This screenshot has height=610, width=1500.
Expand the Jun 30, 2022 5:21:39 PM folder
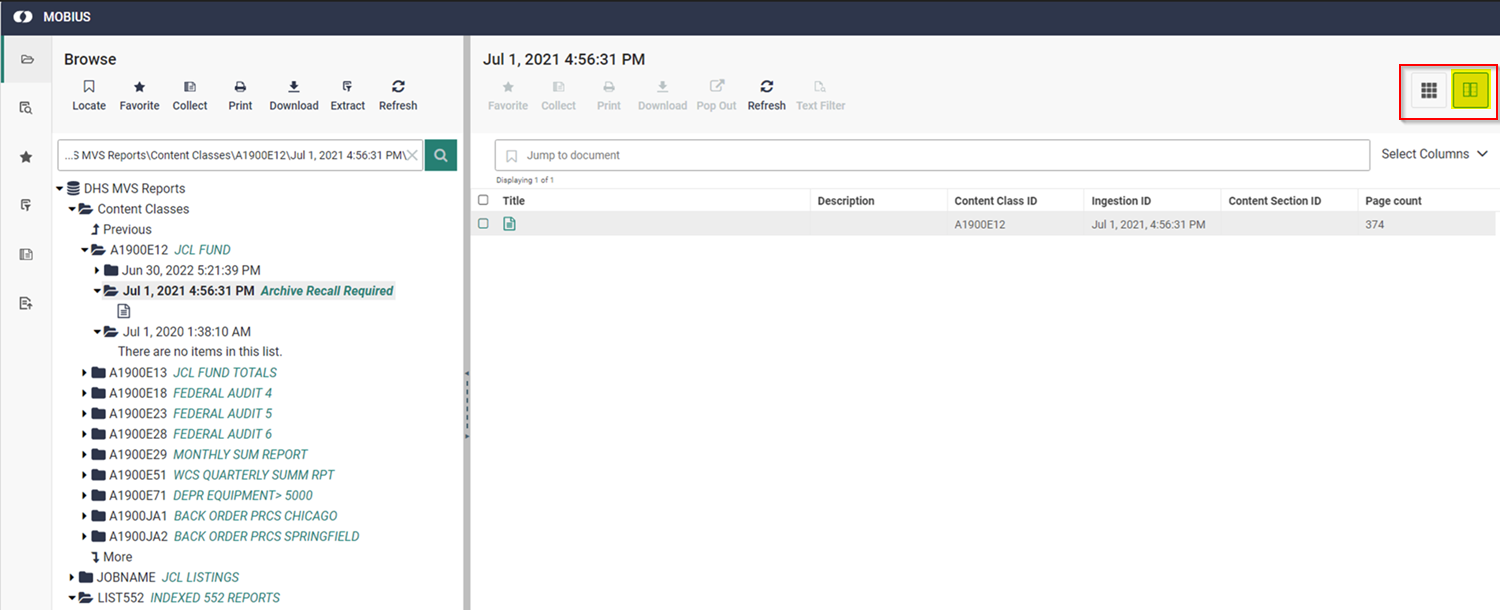(x=97, y=270)
